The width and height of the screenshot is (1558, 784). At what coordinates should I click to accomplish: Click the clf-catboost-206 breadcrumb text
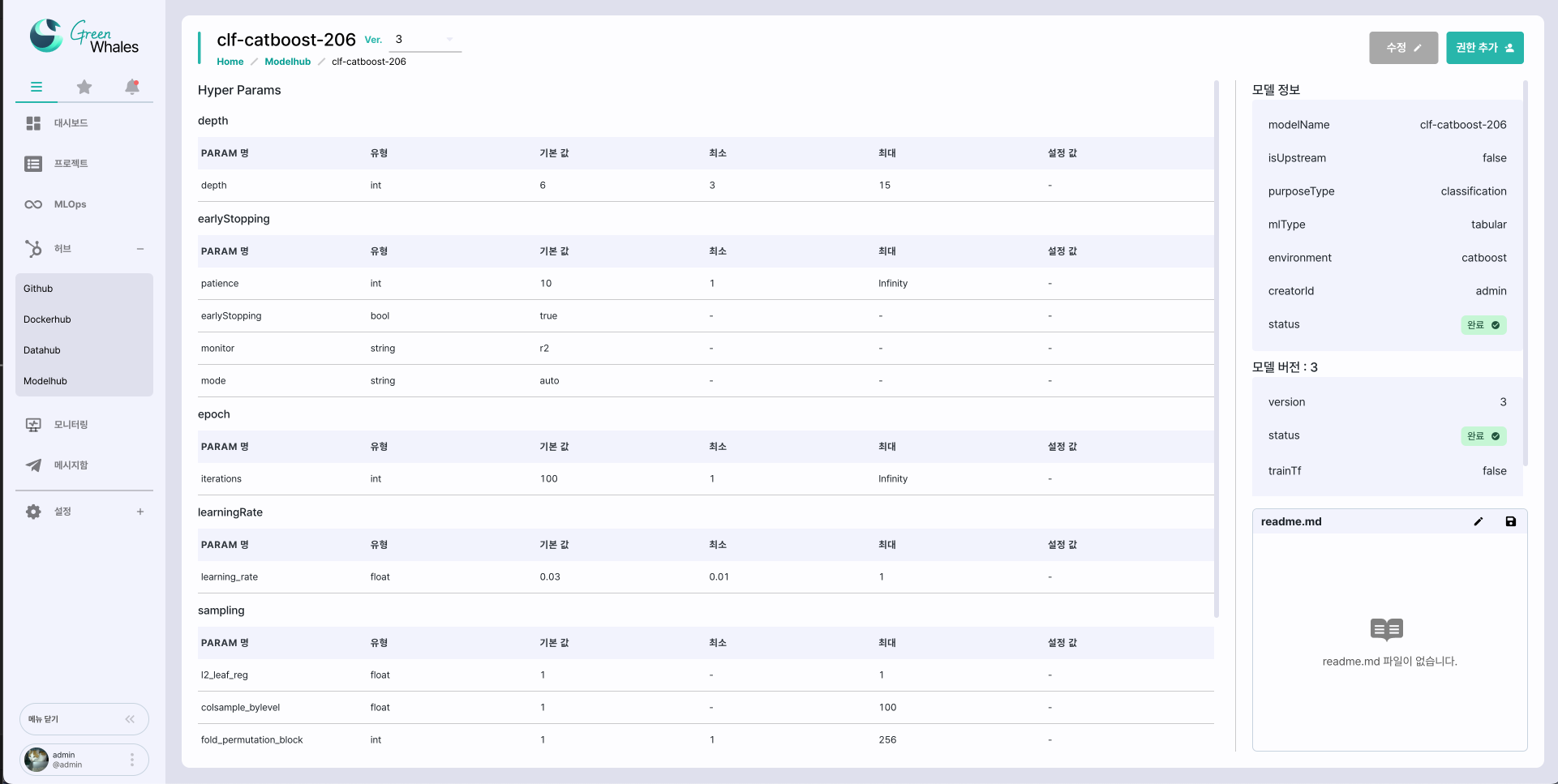tap(369, 62)
